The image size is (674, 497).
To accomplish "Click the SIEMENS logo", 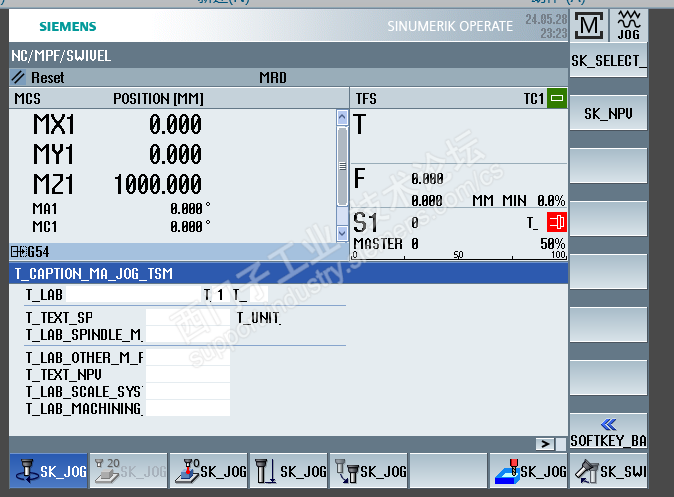I will coord(68,26).
